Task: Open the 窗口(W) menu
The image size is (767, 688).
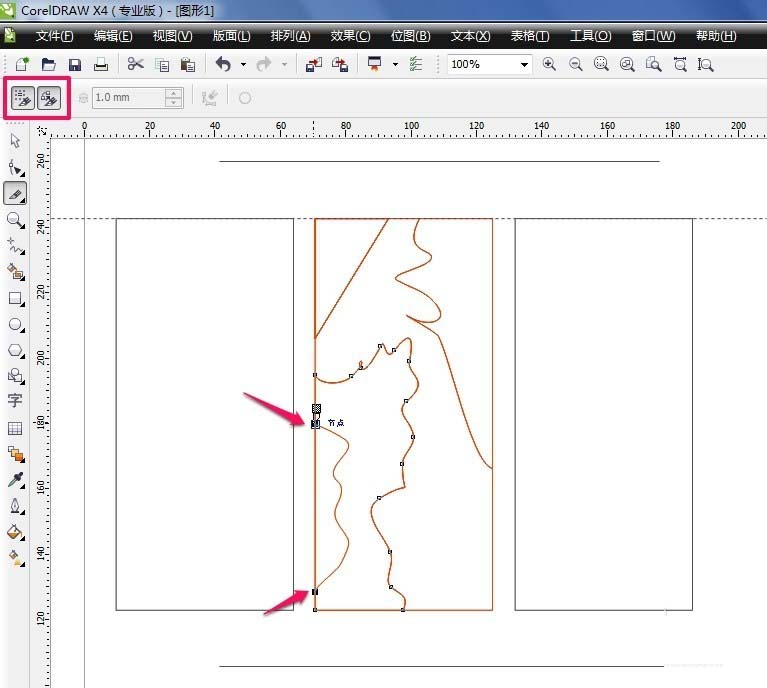Action: [653, 36]
